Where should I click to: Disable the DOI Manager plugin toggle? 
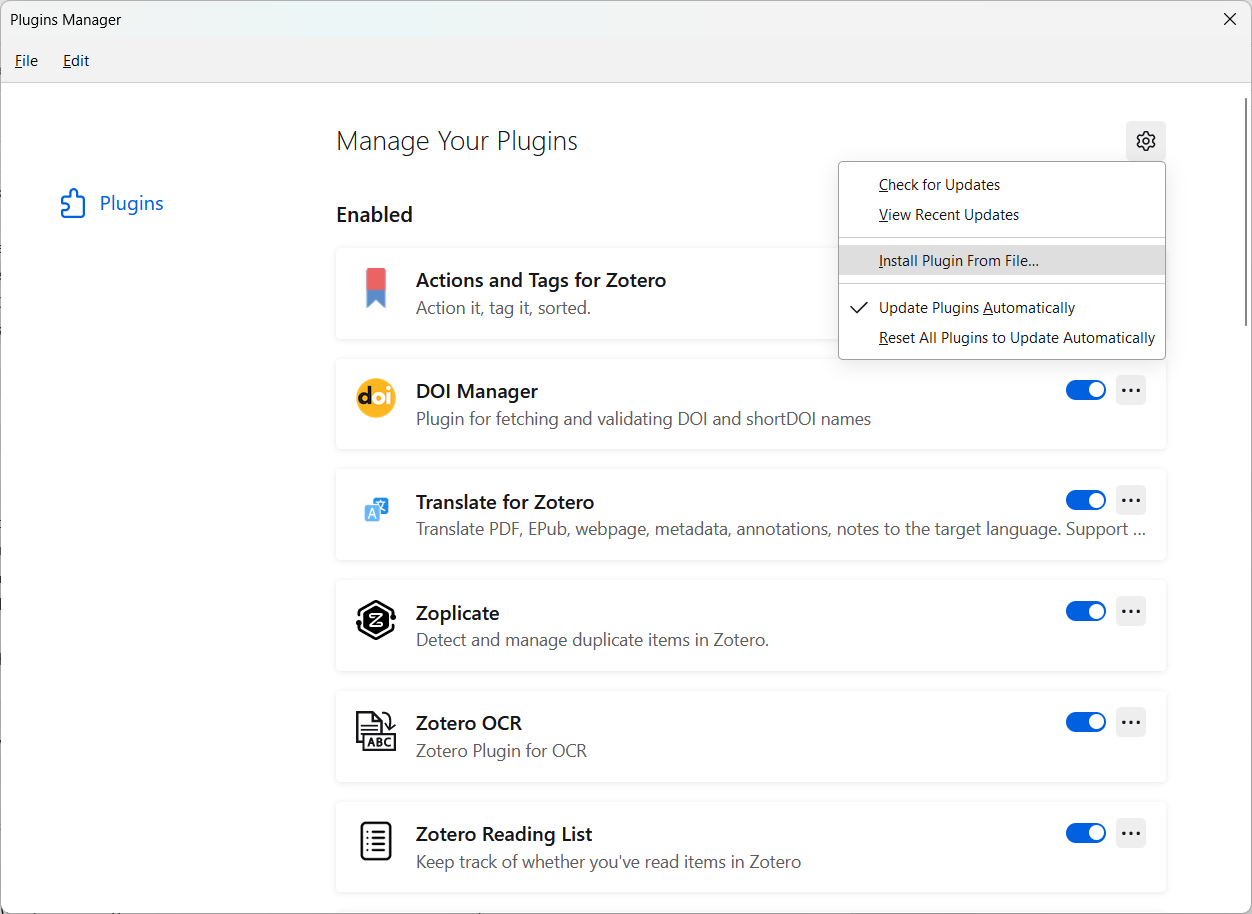1085,390
